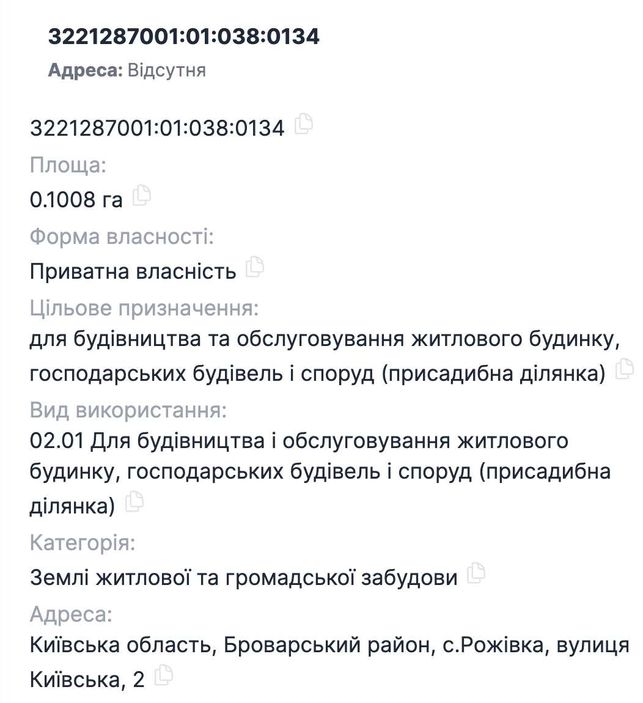The height and width of the screenshot is (703, 643).
Task: Click the Цільове призначення: label
Action: [144, 308]
